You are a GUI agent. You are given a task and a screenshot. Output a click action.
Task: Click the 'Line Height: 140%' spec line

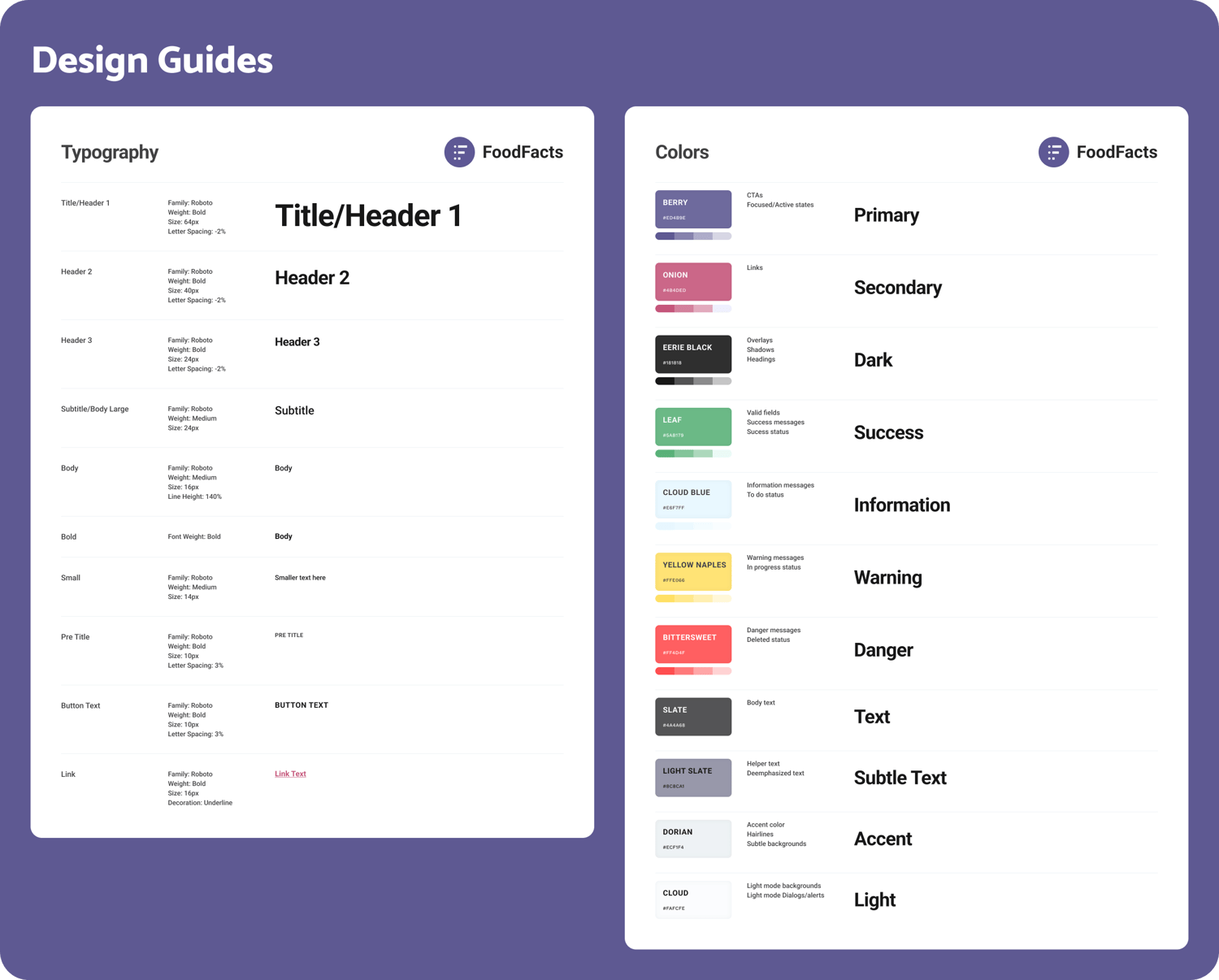point(194,497)
